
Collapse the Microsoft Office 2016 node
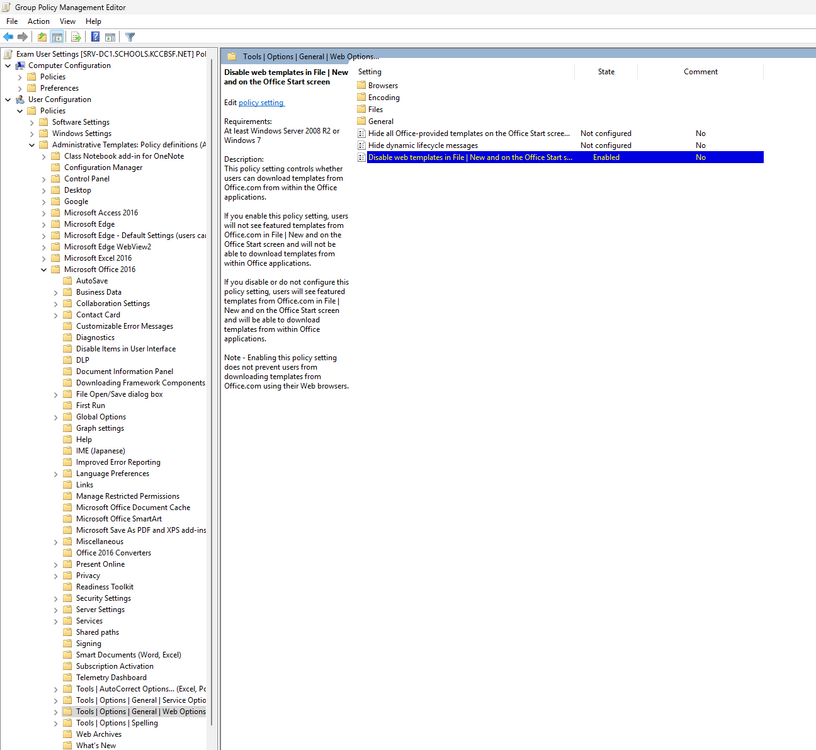click(x=44, y=270)
